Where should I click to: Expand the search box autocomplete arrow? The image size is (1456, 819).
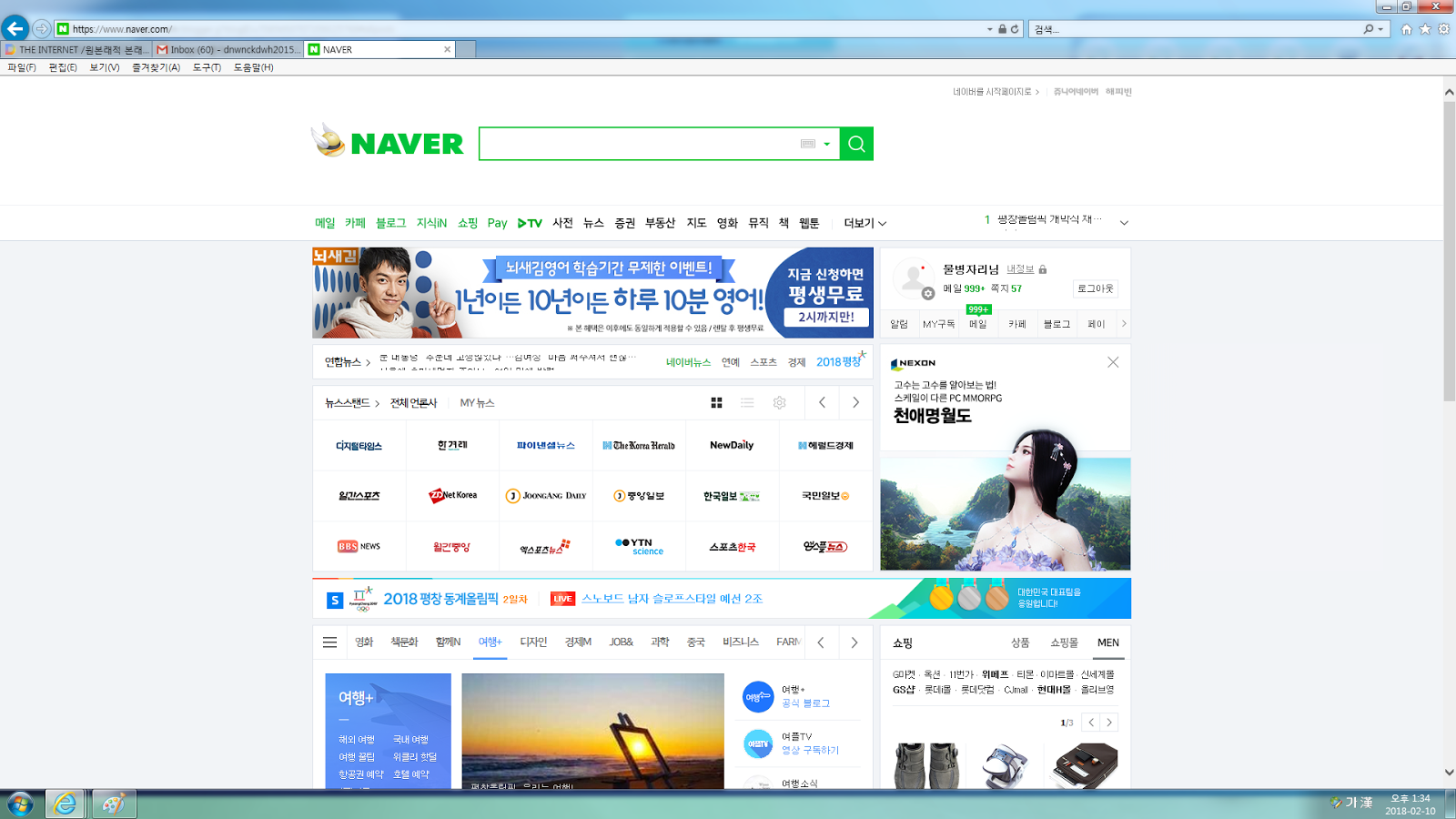[x=827, y=144]
